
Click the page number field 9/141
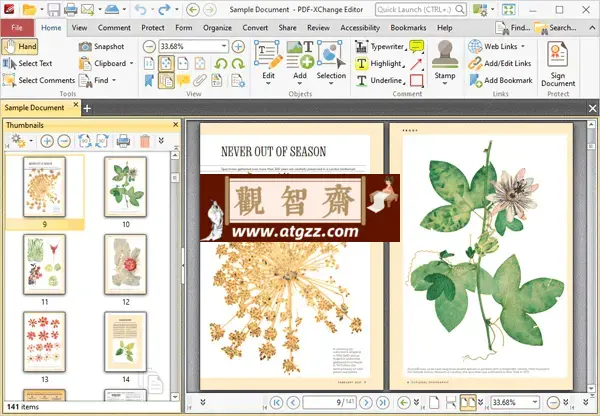[329, 402]
